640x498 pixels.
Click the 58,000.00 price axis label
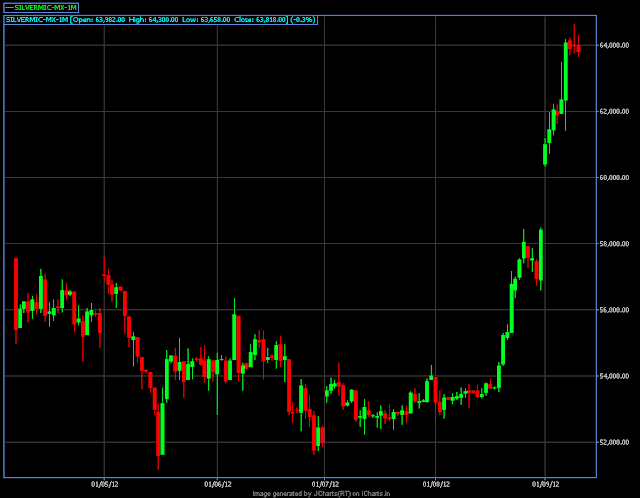click(x=614, y=244)
